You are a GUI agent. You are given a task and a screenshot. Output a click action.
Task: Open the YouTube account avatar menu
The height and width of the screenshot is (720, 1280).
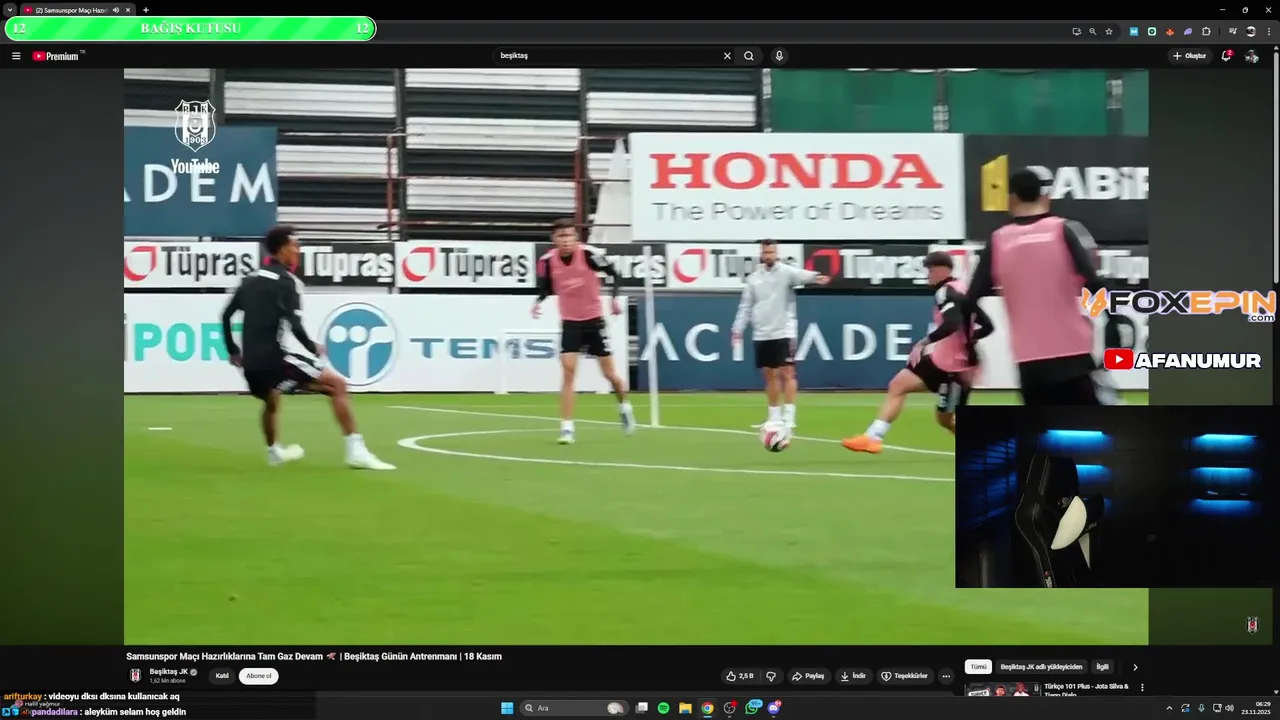point(1251,56)
